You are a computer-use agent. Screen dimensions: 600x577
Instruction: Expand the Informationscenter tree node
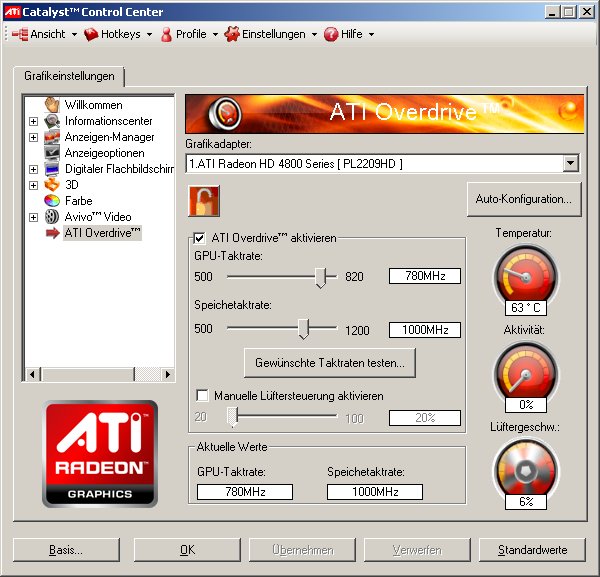(33, 121)
